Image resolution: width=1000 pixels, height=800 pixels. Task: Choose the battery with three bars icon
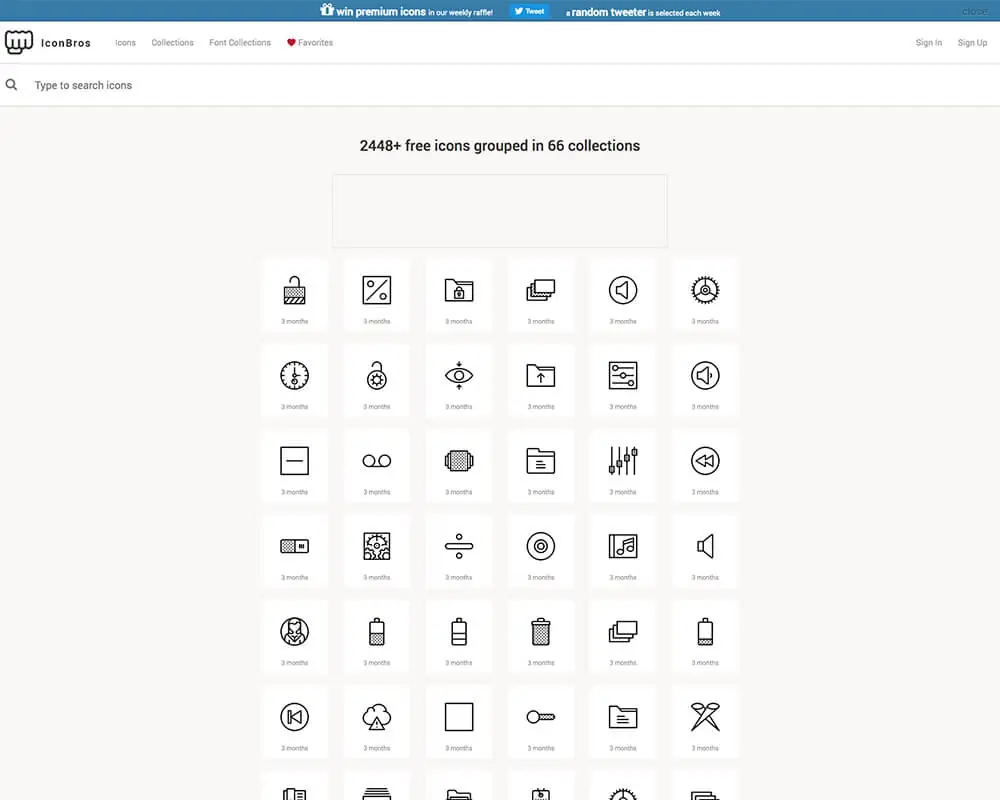[459, 632]
